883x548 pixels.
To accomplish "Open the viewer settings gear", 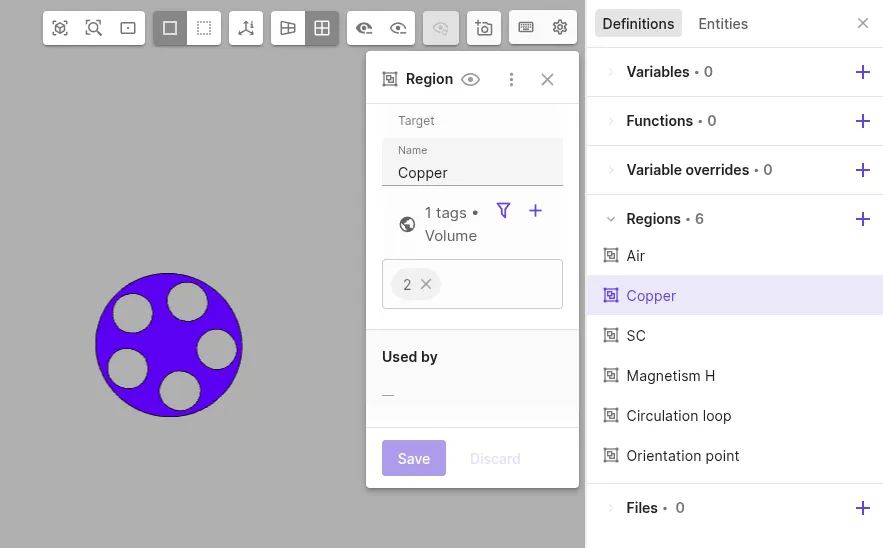I will pyautogui.click(x=560, y=27).
